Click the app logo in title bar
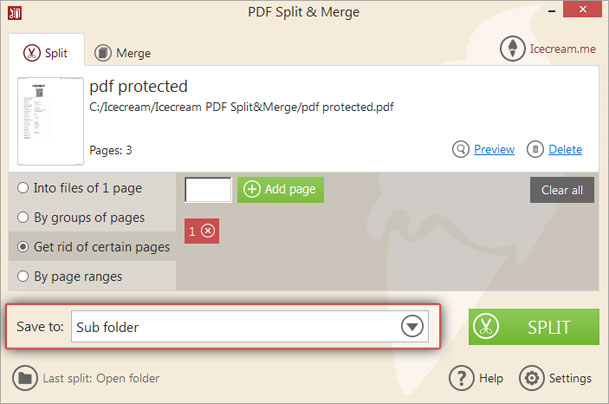 click(x=15, y=13)
